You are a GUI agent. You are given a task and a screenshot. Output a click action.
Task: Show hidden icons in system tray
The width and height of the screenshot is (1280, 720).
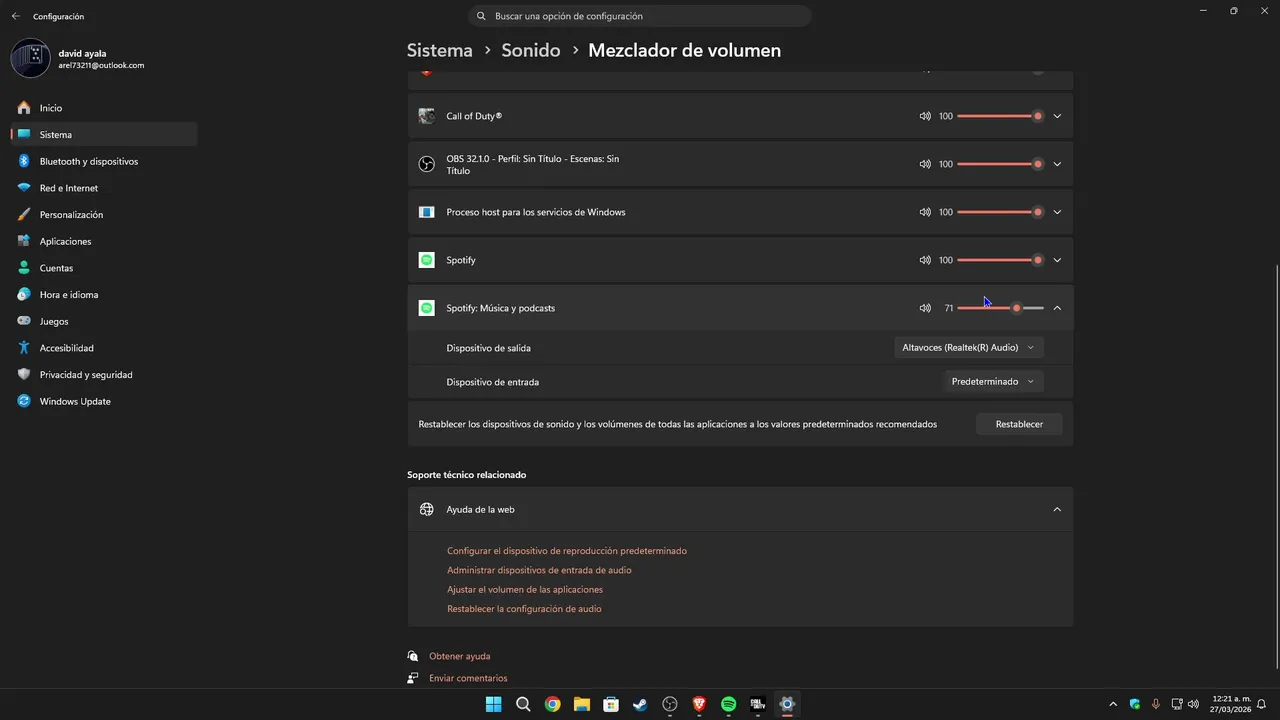1113,704
